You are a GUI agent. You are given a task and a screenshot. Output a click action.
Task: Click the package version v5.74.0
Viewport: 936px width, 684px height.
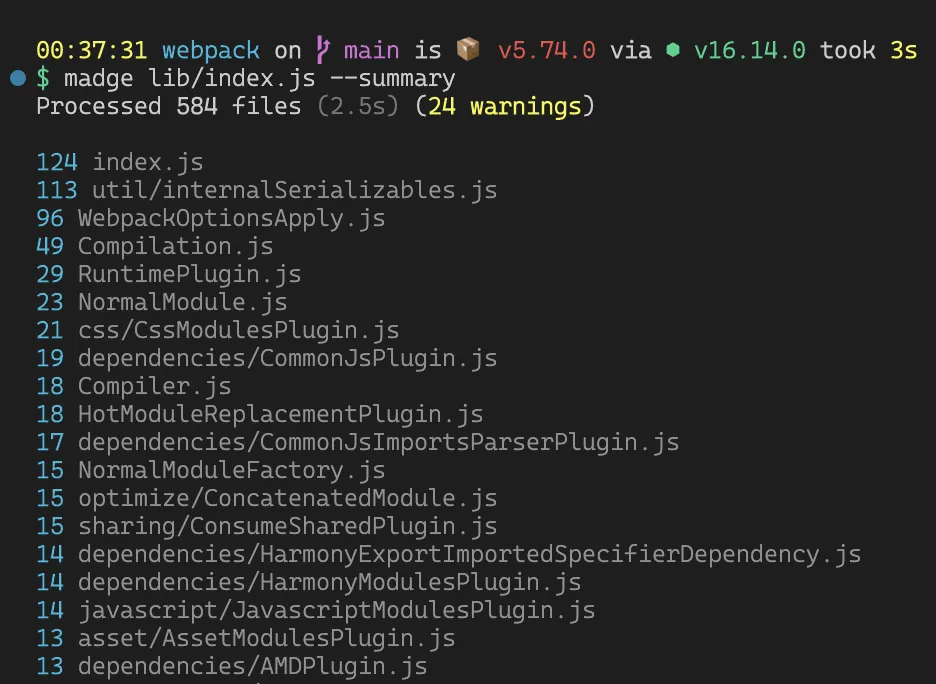547,50
